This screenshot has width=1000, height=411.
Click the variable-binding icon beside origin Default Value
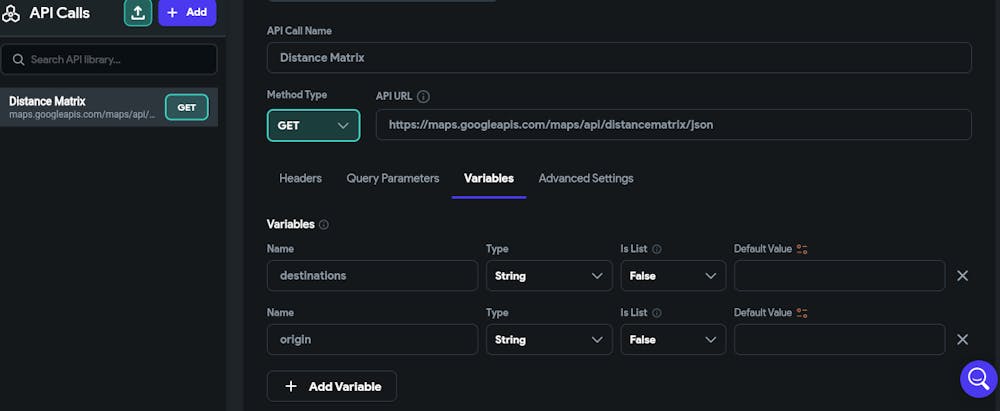tap(802, 313)
